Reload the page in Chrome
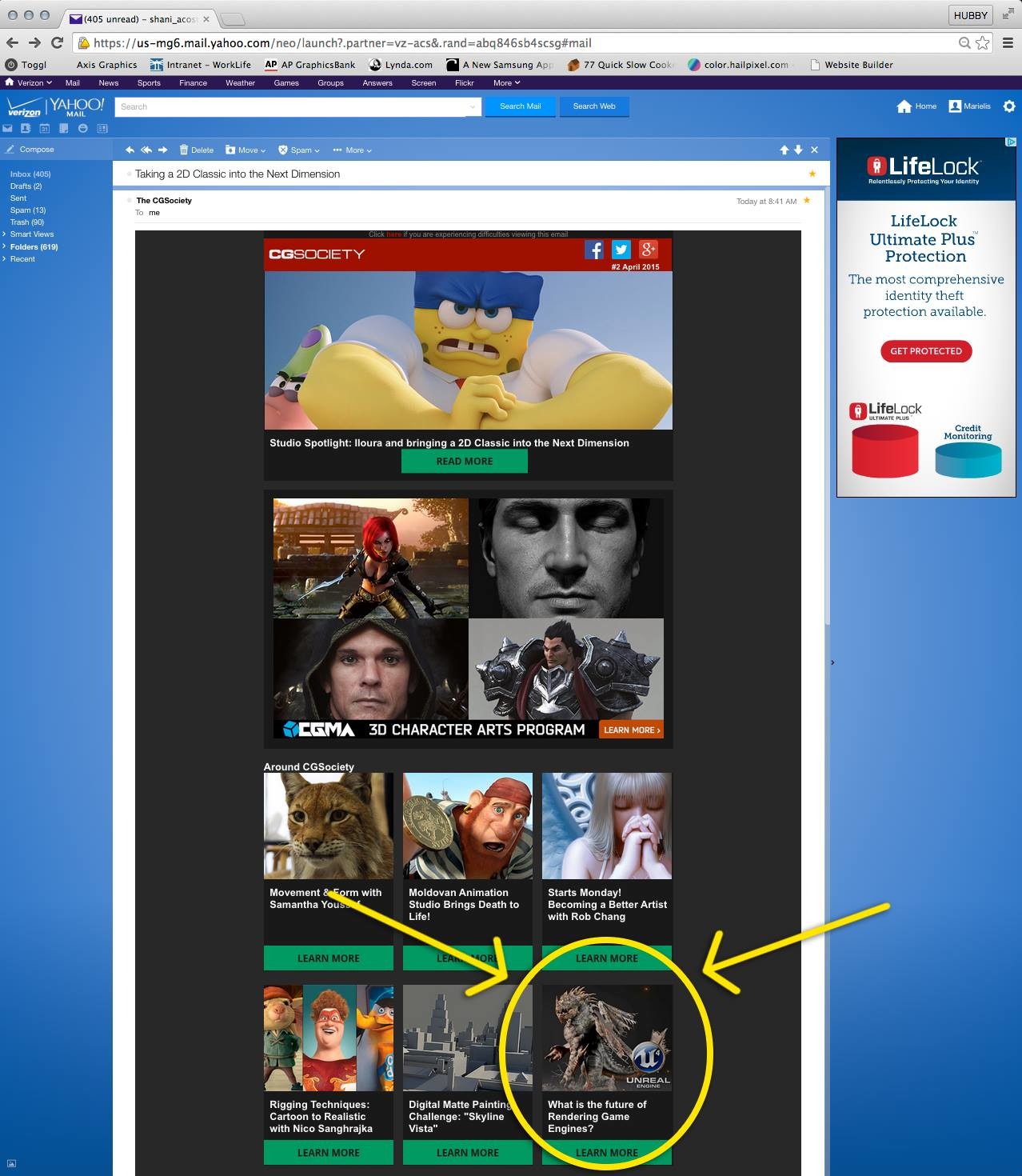The width and height of the screenshot is (1022, 1176). click(57, 42)
